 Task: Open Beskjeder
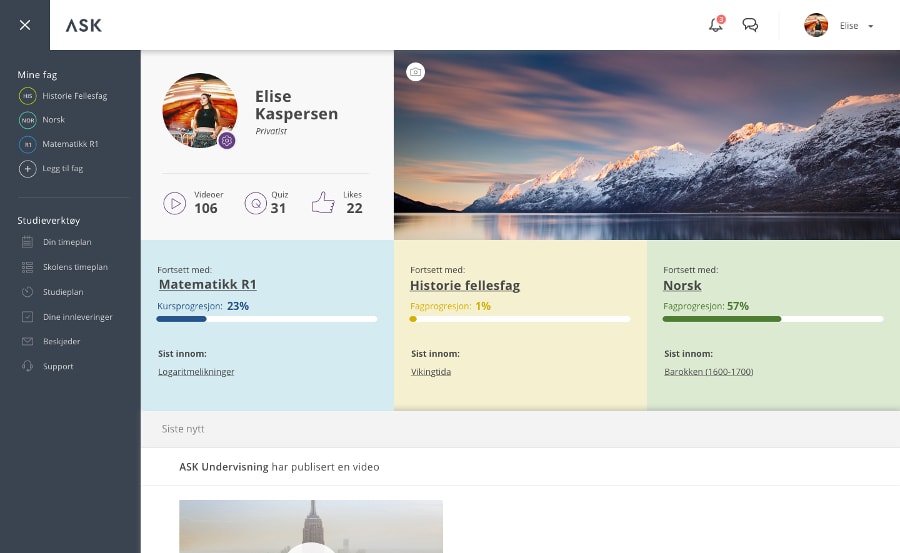tap(61, 341)
